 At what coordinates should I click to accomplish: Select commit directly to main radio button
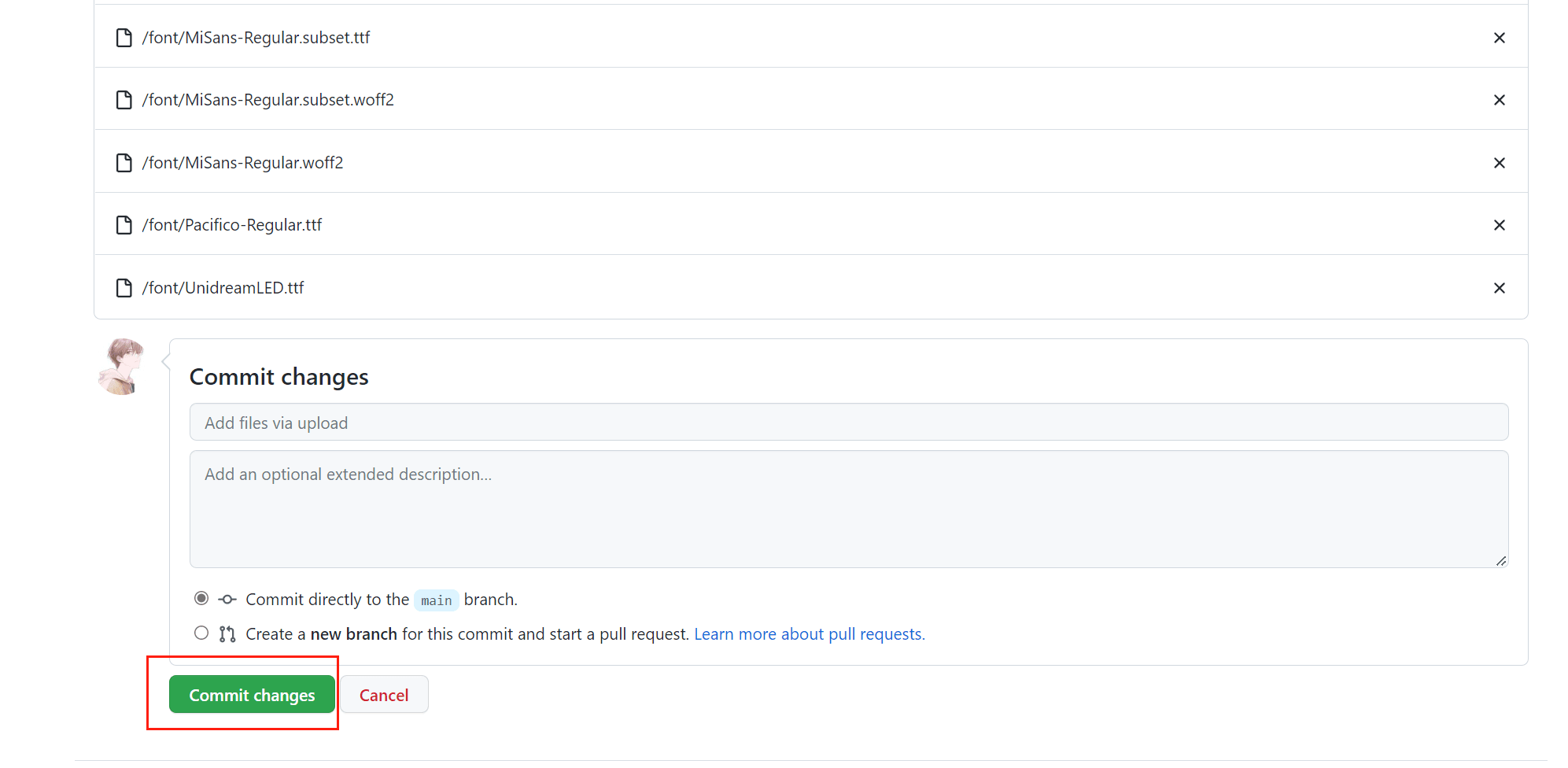201,599
